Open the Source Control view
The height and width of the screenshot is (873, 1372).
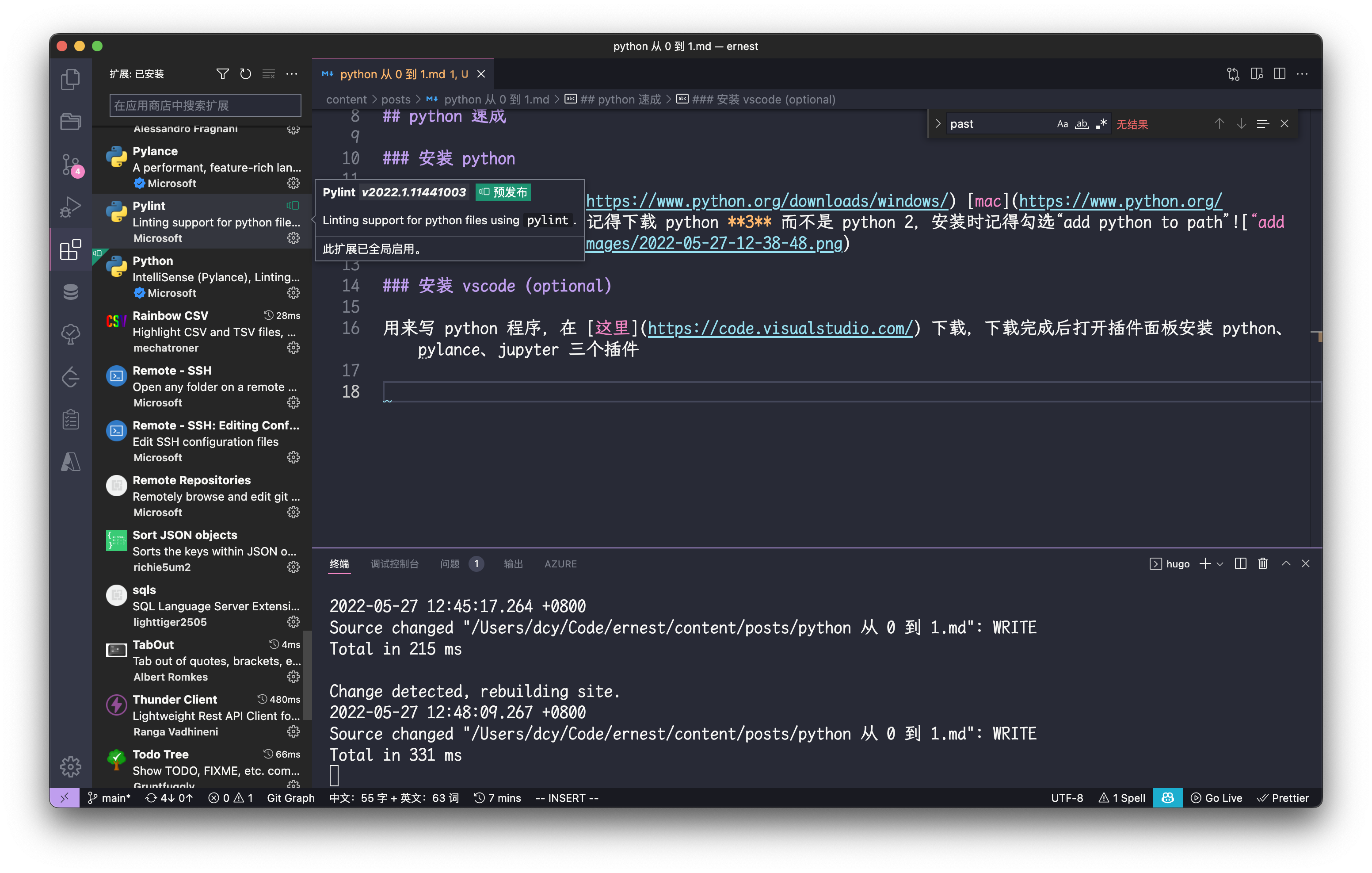pos(71,164)
